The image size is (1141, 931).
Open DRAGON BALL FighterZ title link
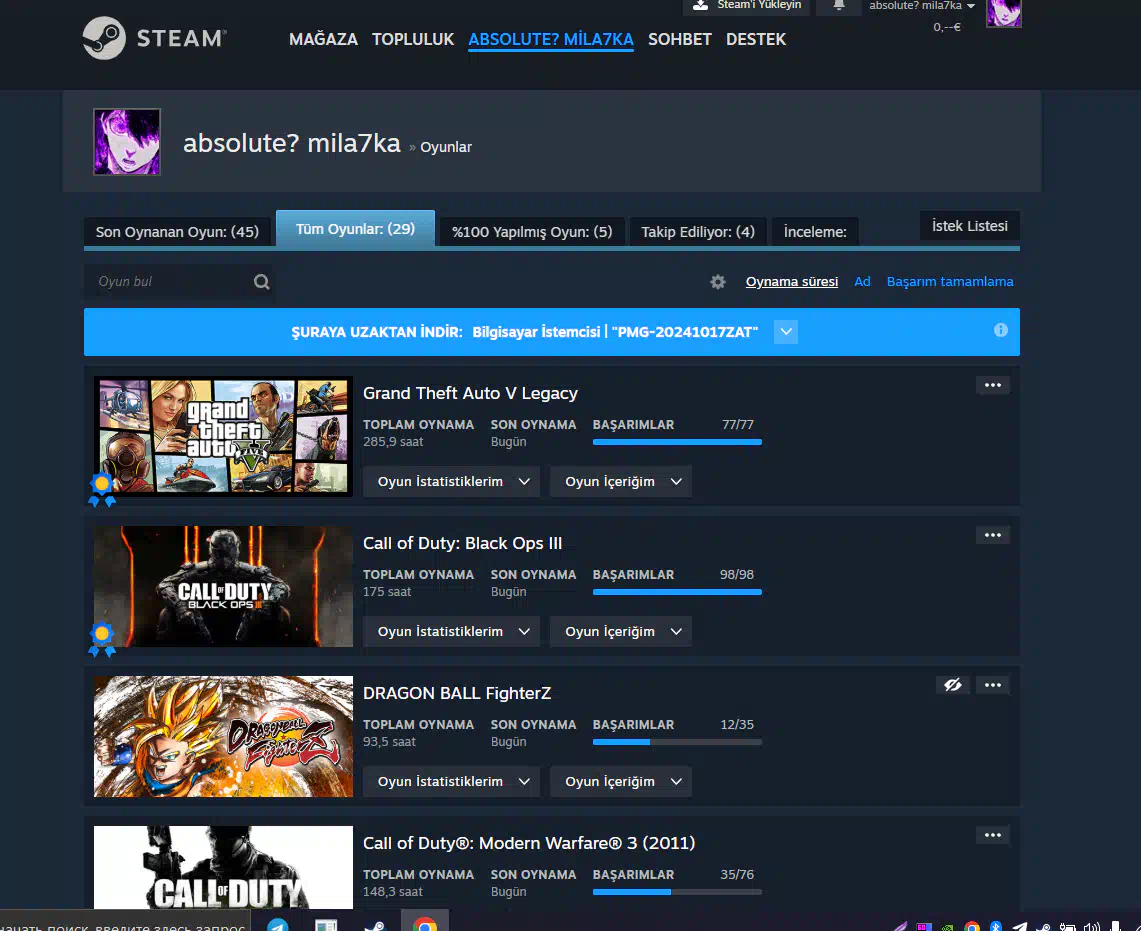(x=457, y=693)
